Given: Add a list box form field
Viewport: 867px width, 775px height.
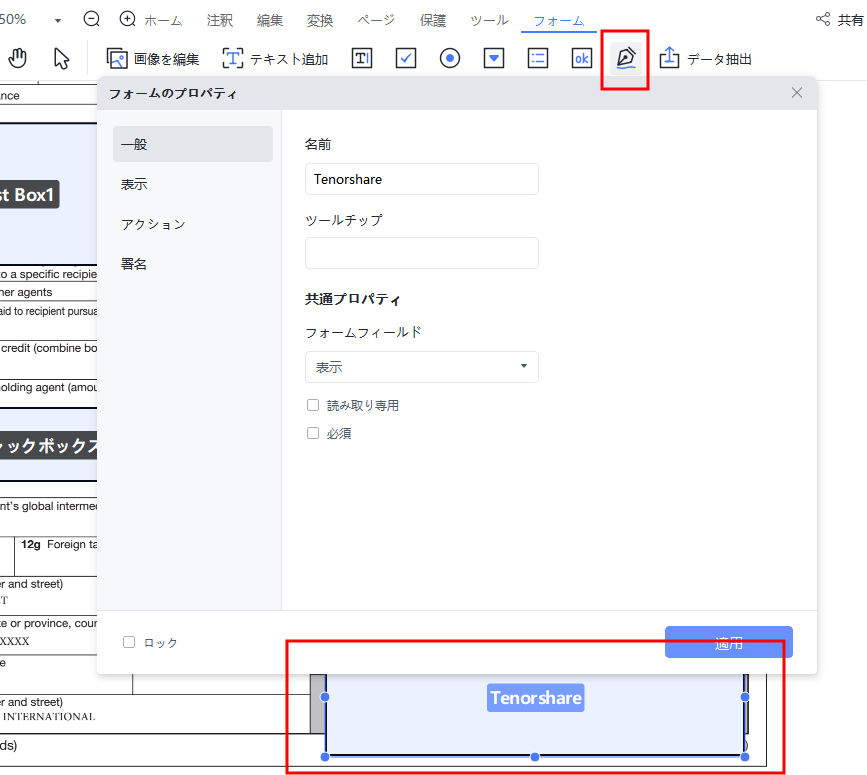Looking at the screenshot, I should pyautogui.click(x=538, y=58).
